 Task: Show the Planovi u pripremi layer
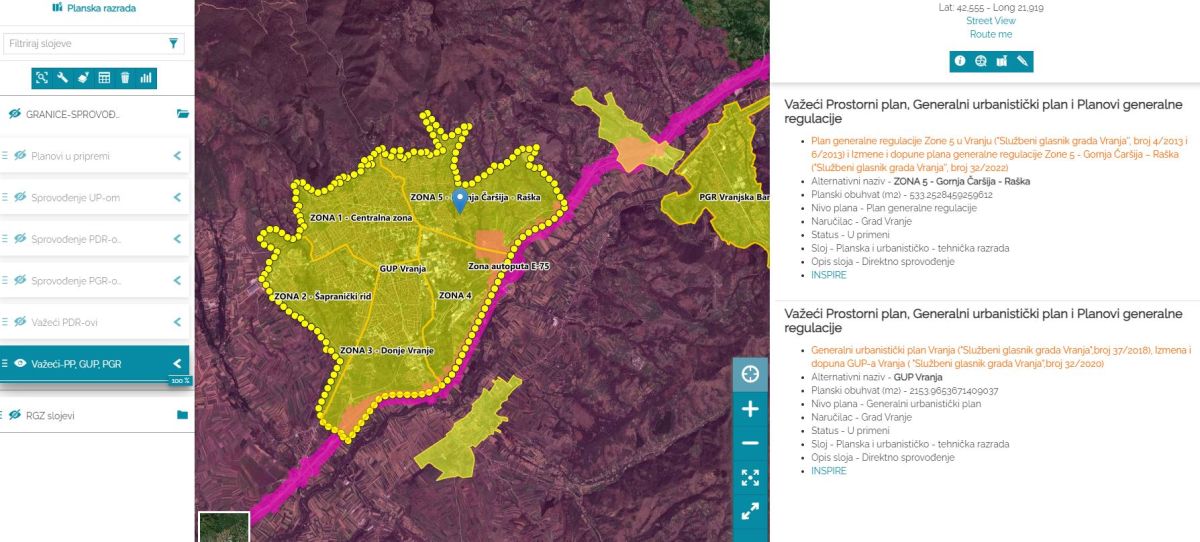click(x=19, y=156)
